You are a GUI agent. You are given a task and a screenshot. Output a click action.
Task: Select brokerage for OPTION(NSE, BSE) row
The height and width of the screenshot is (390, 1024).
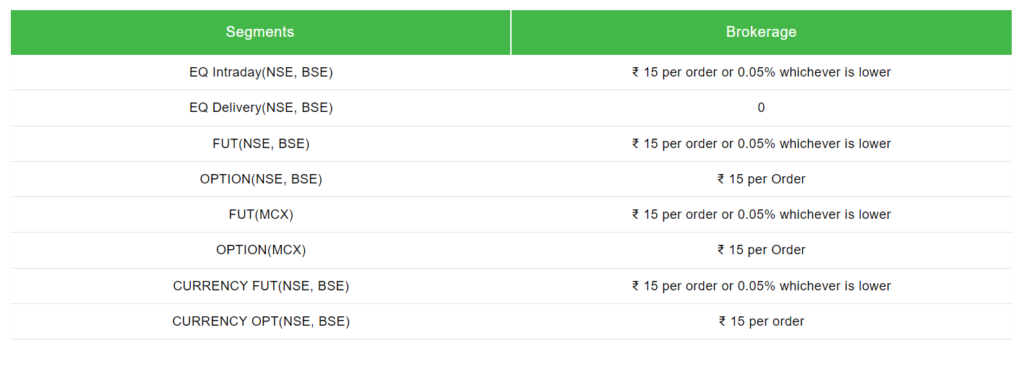tap(761, 179)
